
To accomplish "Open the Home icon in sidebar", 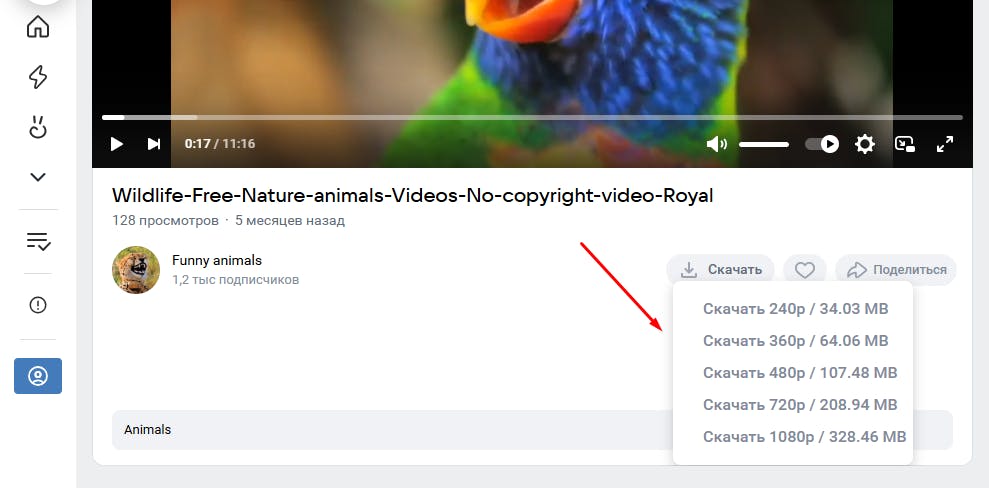I will pyautogui.click(x=38, y=27).
